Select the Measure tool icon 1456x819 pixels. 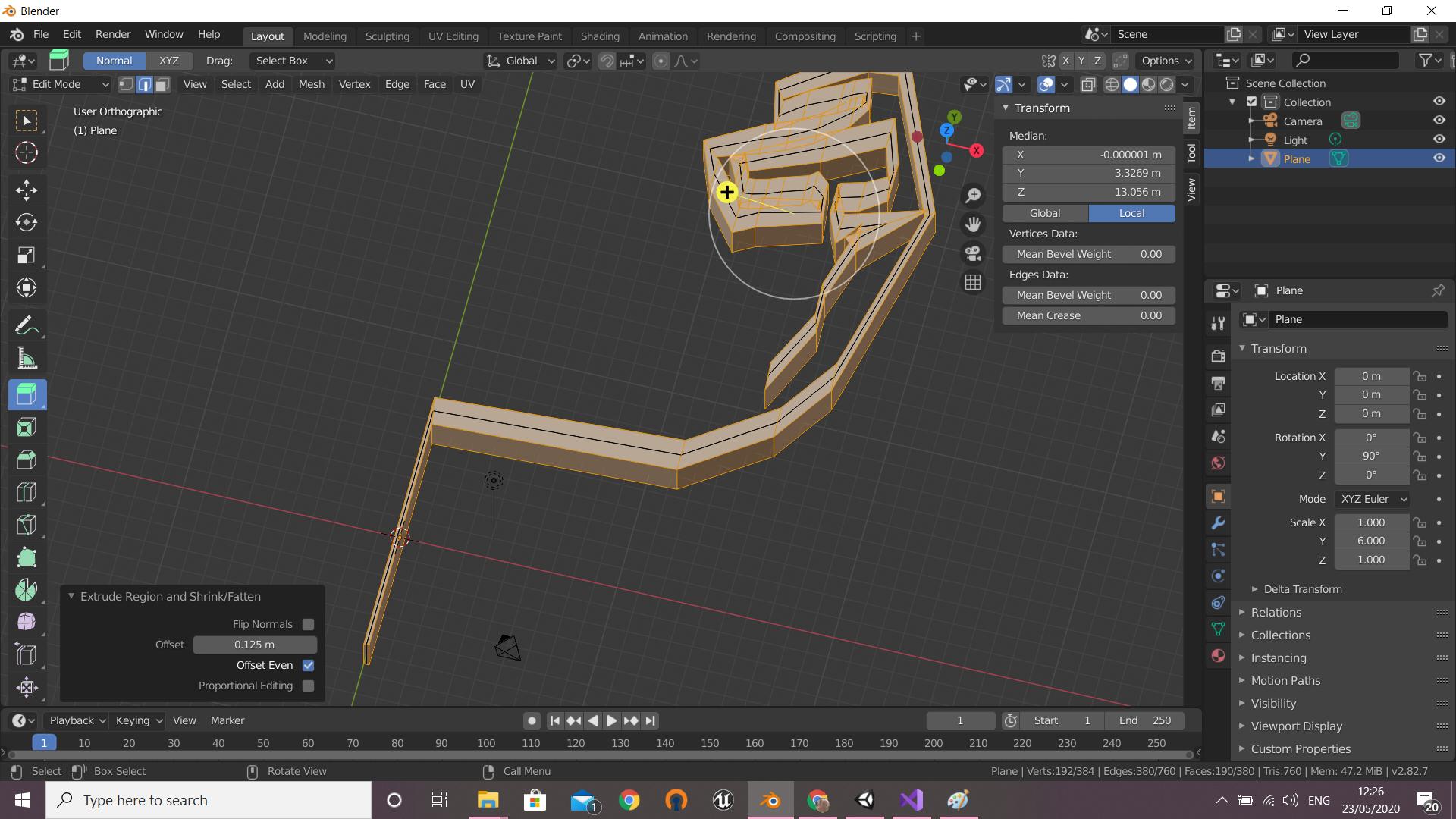[27, 359]
